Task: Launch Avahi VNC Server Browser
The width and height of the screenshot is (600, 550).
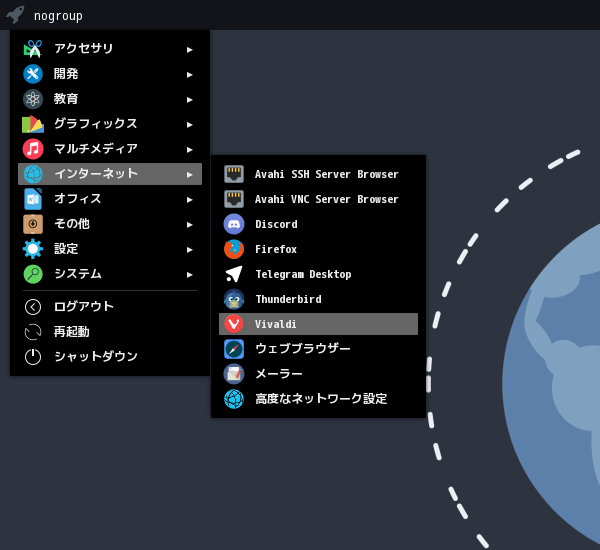Action: [x=318, y=199]
